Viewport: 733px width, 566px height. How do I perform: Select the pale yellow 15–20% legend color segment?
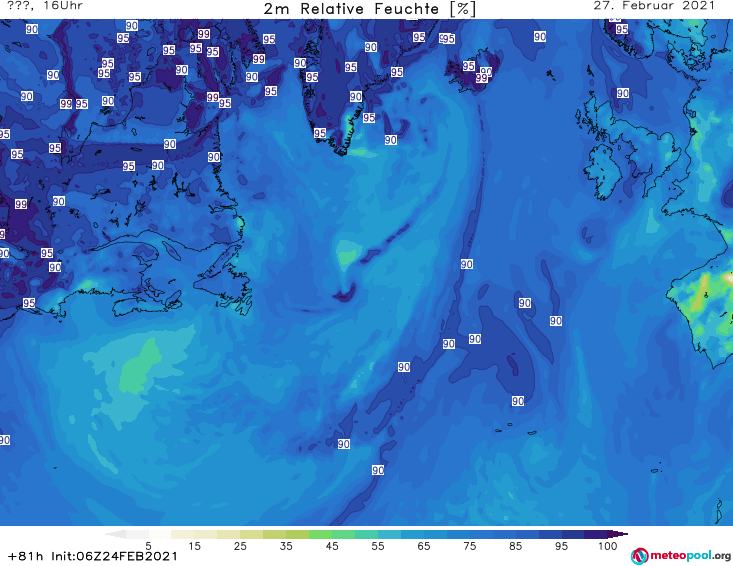click(x=206, y=534)
